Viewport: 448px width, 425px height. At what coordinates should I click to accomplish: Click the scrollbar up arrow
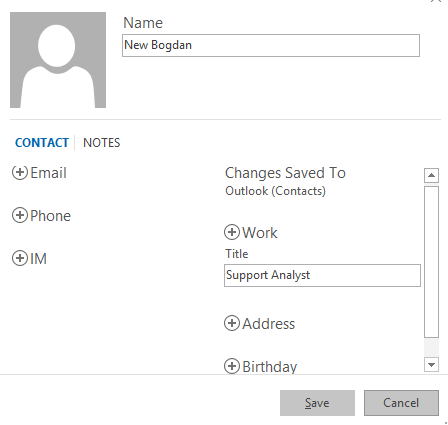tap(431, 175)
